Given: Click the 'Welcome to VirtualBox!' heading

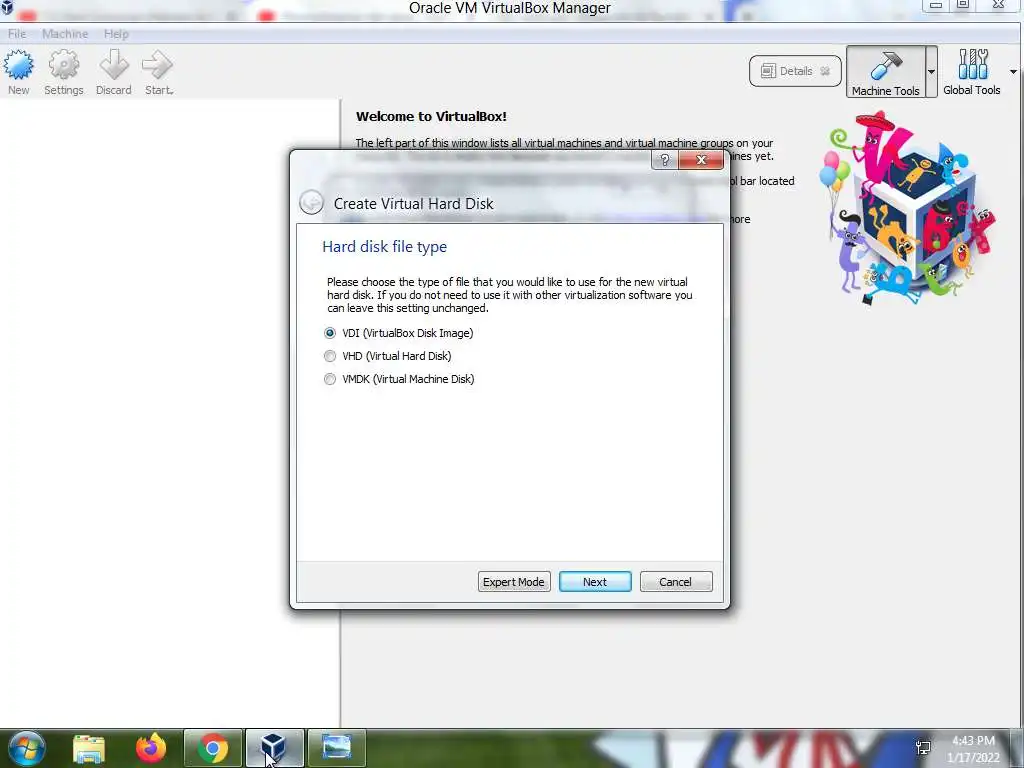Looking at the screenshot, I should coord(431,116).
